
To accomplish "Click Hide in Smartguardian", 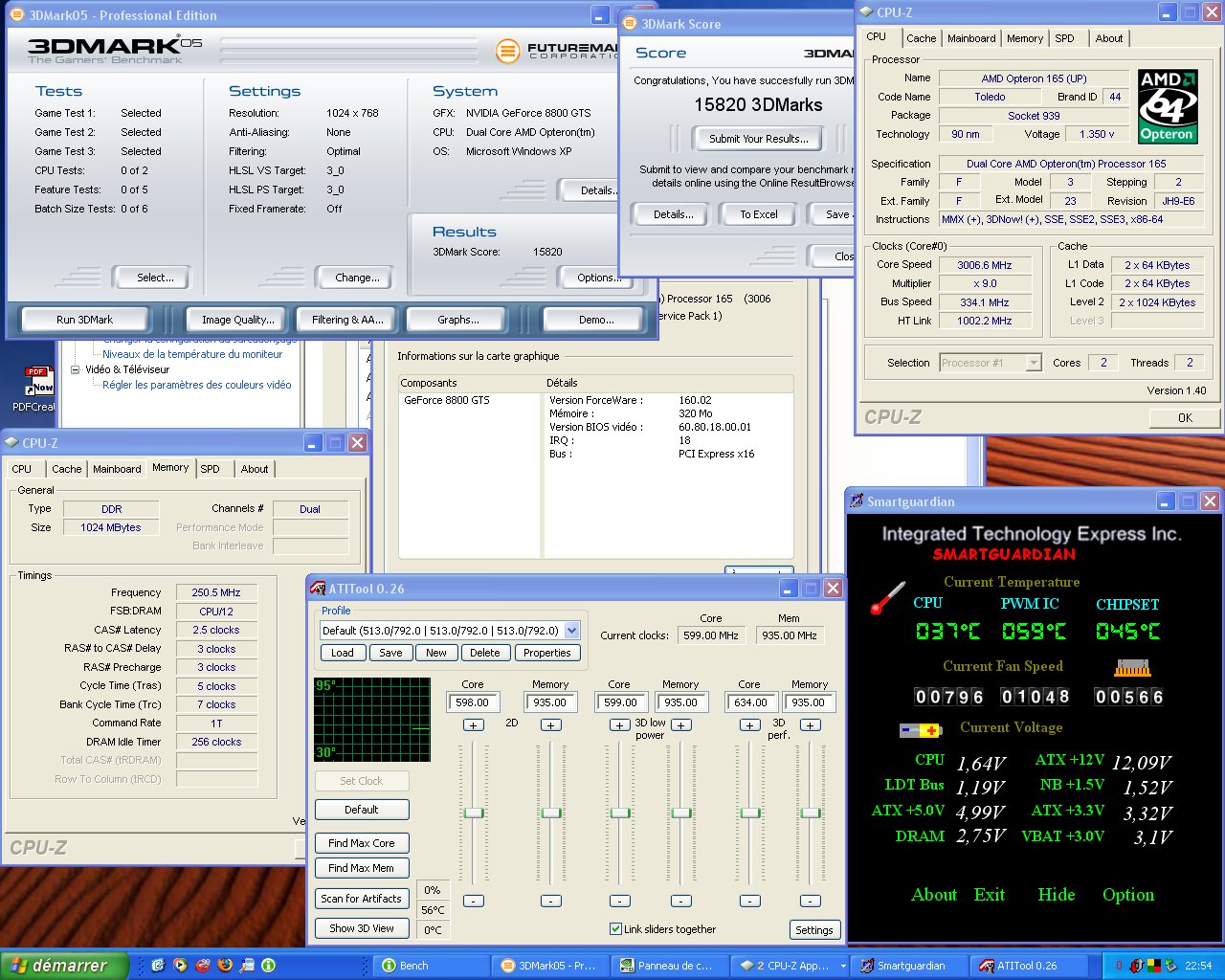I will [1057, 895].
